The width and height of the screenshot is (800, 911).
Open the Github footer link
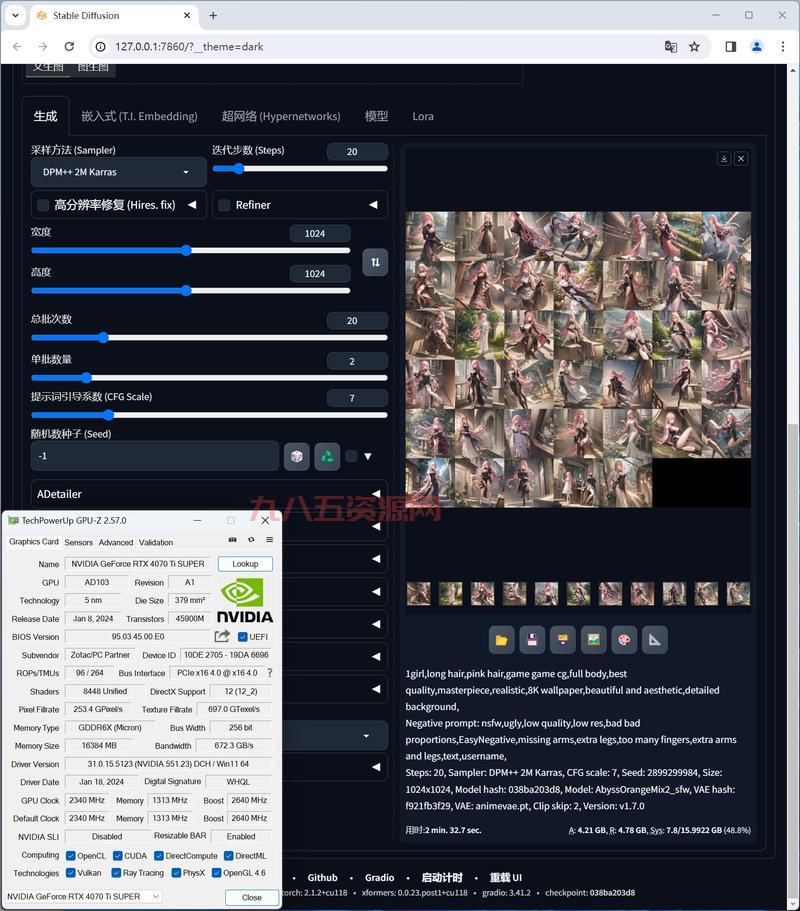[322, 877]
